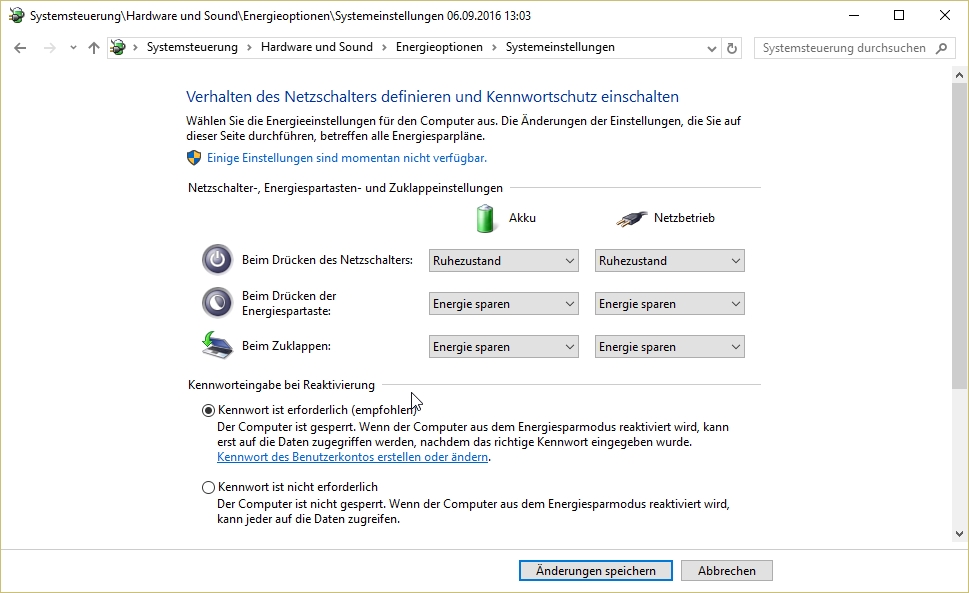This screenshot has width=969, height=593.
Task: Click the 'Änderungen speichern' button
Action: pos(595,571)
